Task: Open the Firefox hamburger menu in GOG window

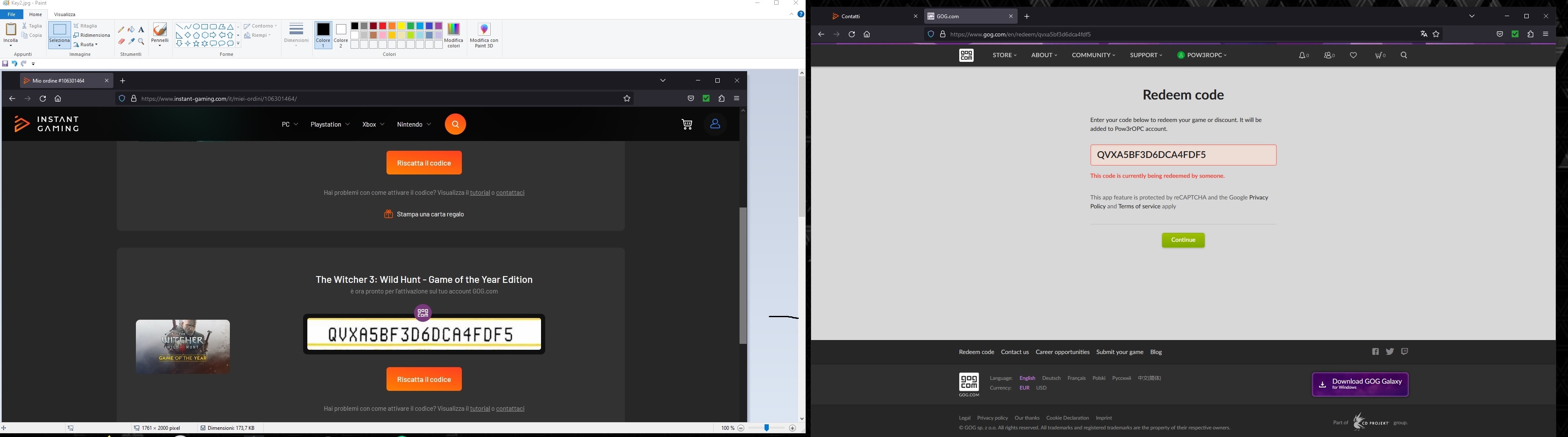Action: coord(1546,35)
